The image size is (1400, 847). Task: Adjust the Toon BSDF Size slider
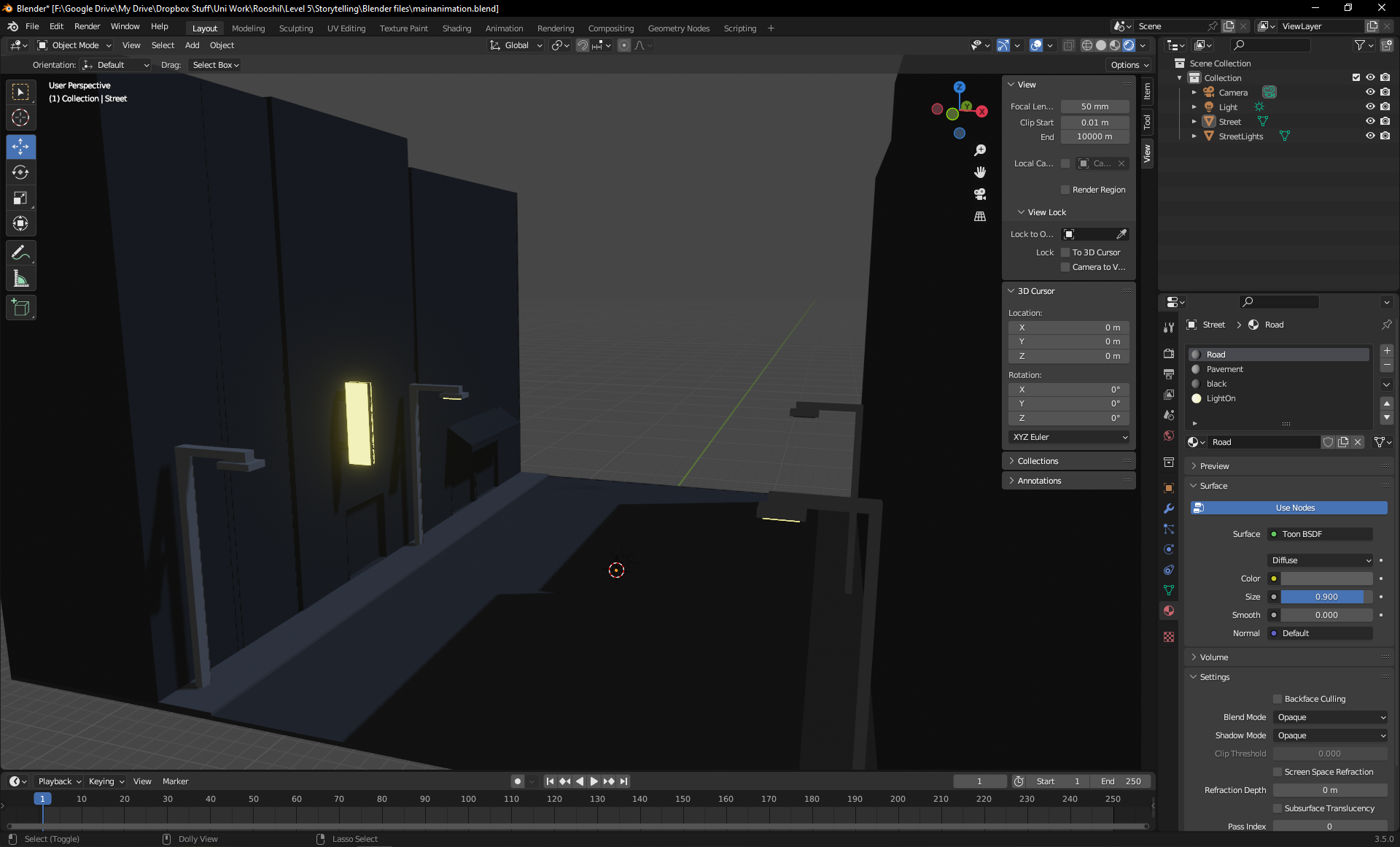(1326, 597)
